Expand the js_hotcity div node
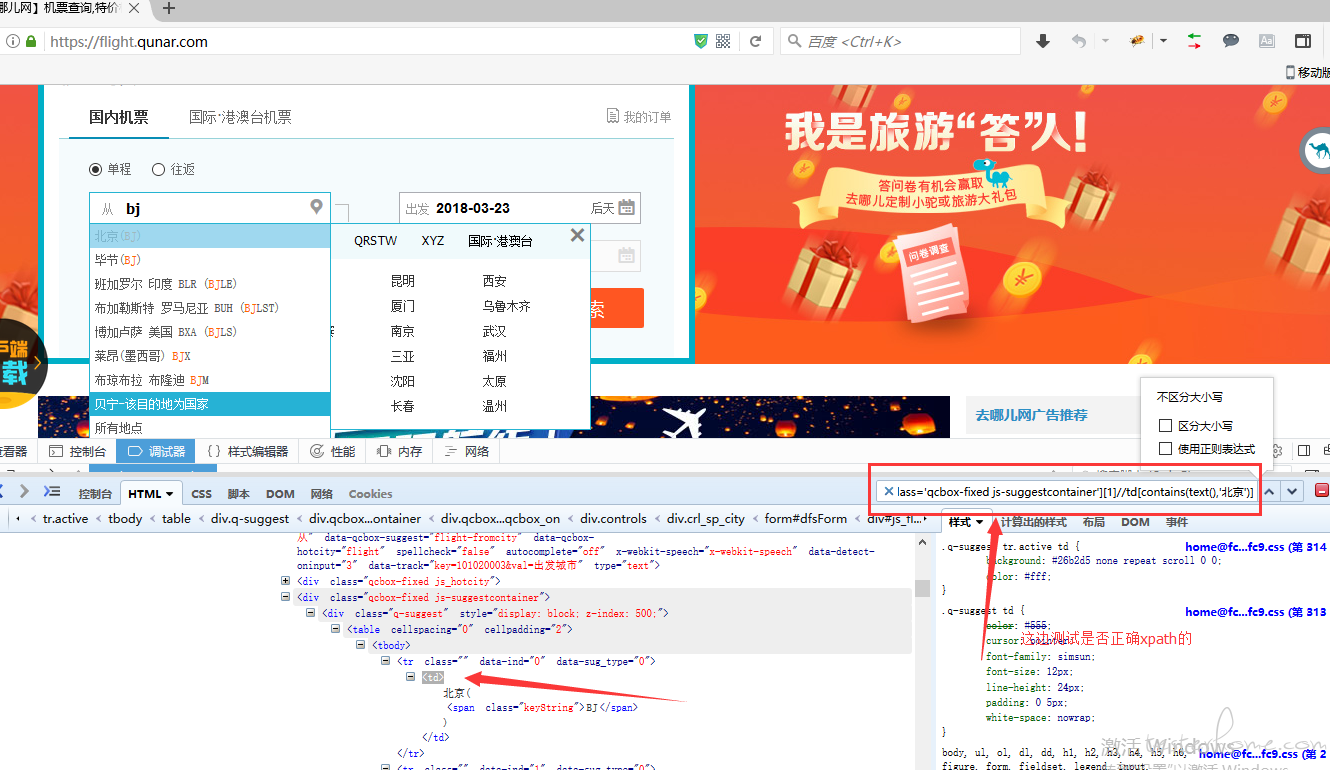 [286, 580]
